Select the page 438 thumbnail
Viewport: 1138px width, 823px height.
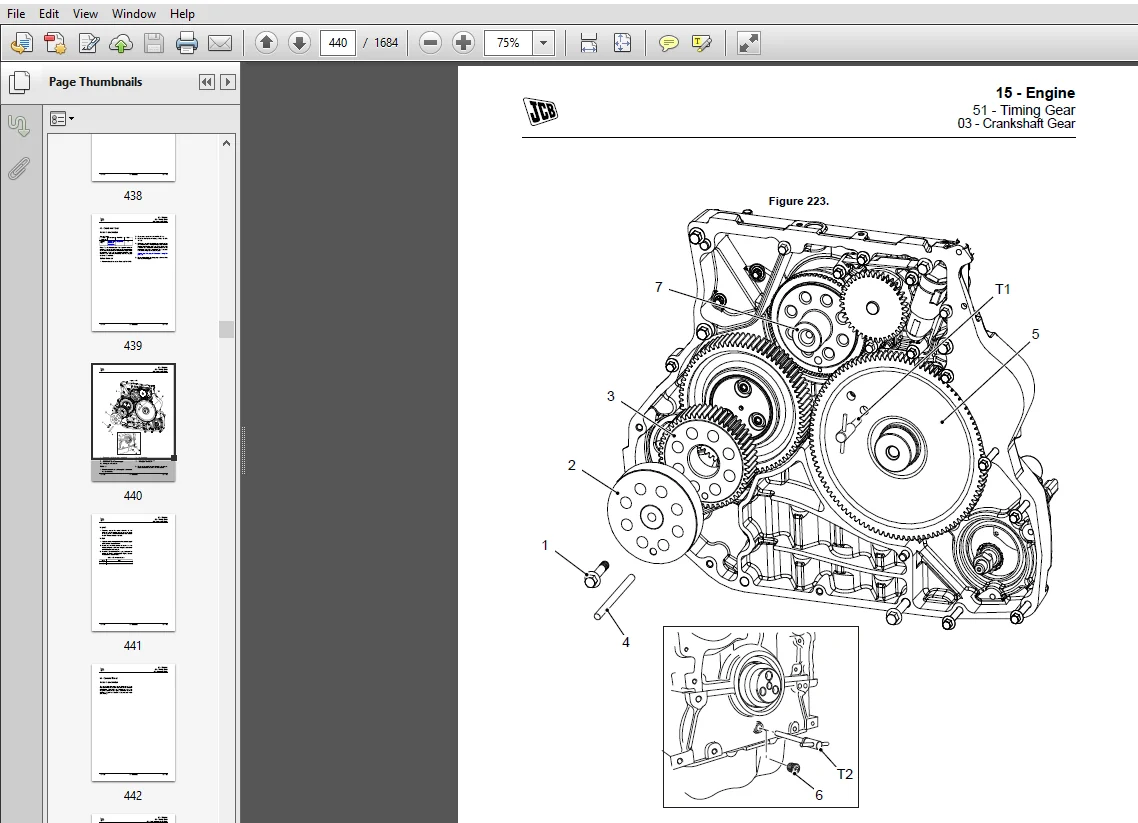coord(133,158)
